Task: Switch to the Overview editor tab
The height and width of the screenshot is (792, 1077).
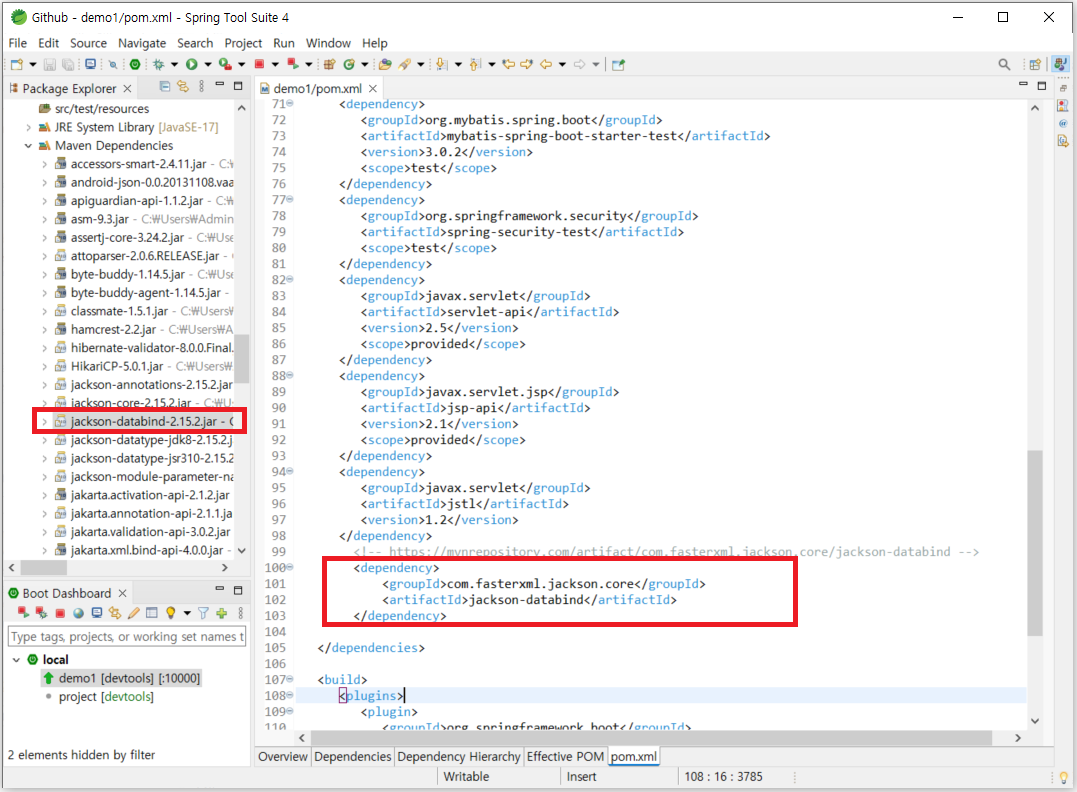Action: click(282, 756)
